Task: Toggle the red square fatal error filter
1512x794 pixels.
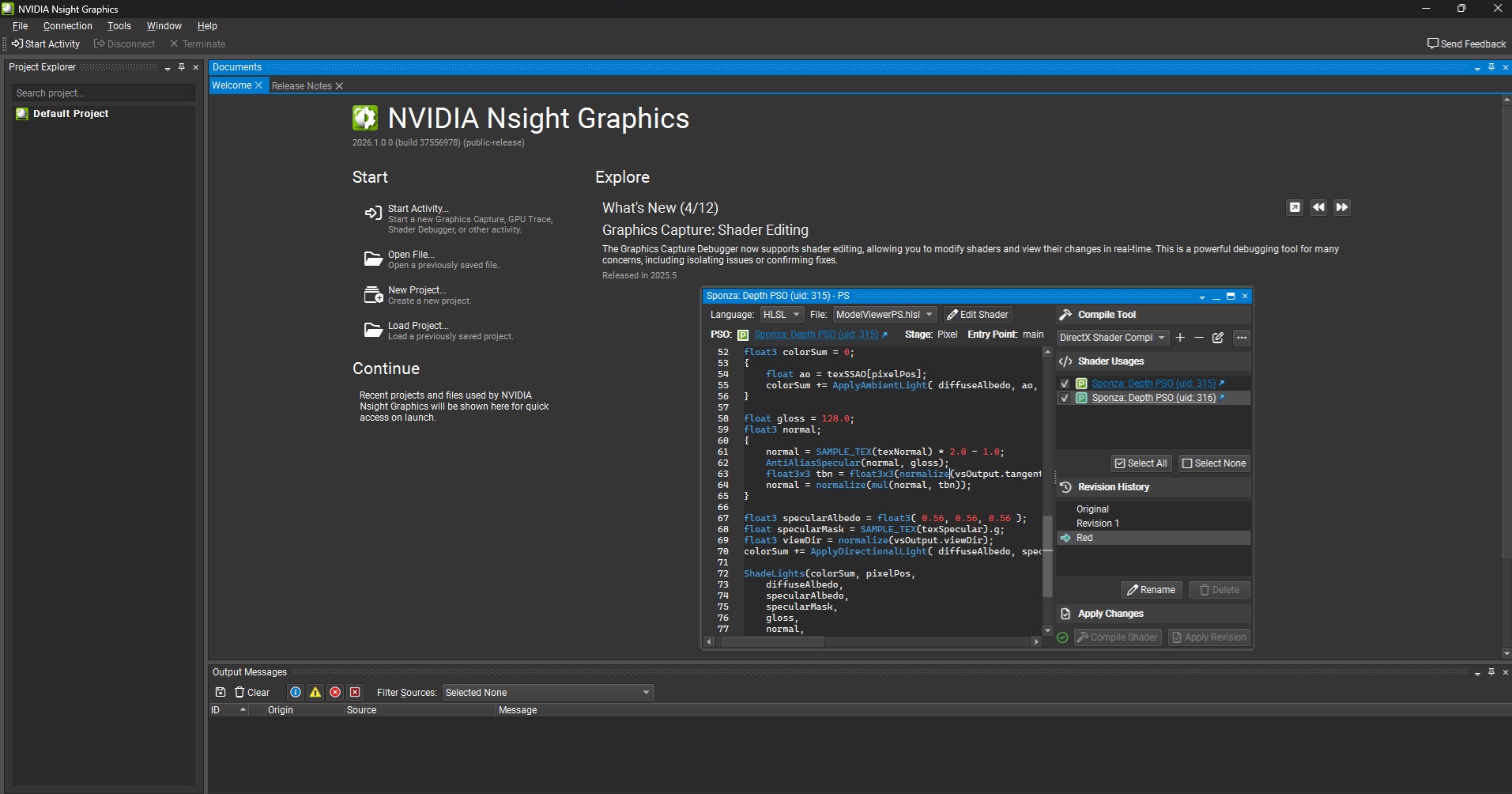Action: pyautogui.click(x=355, y=692)
